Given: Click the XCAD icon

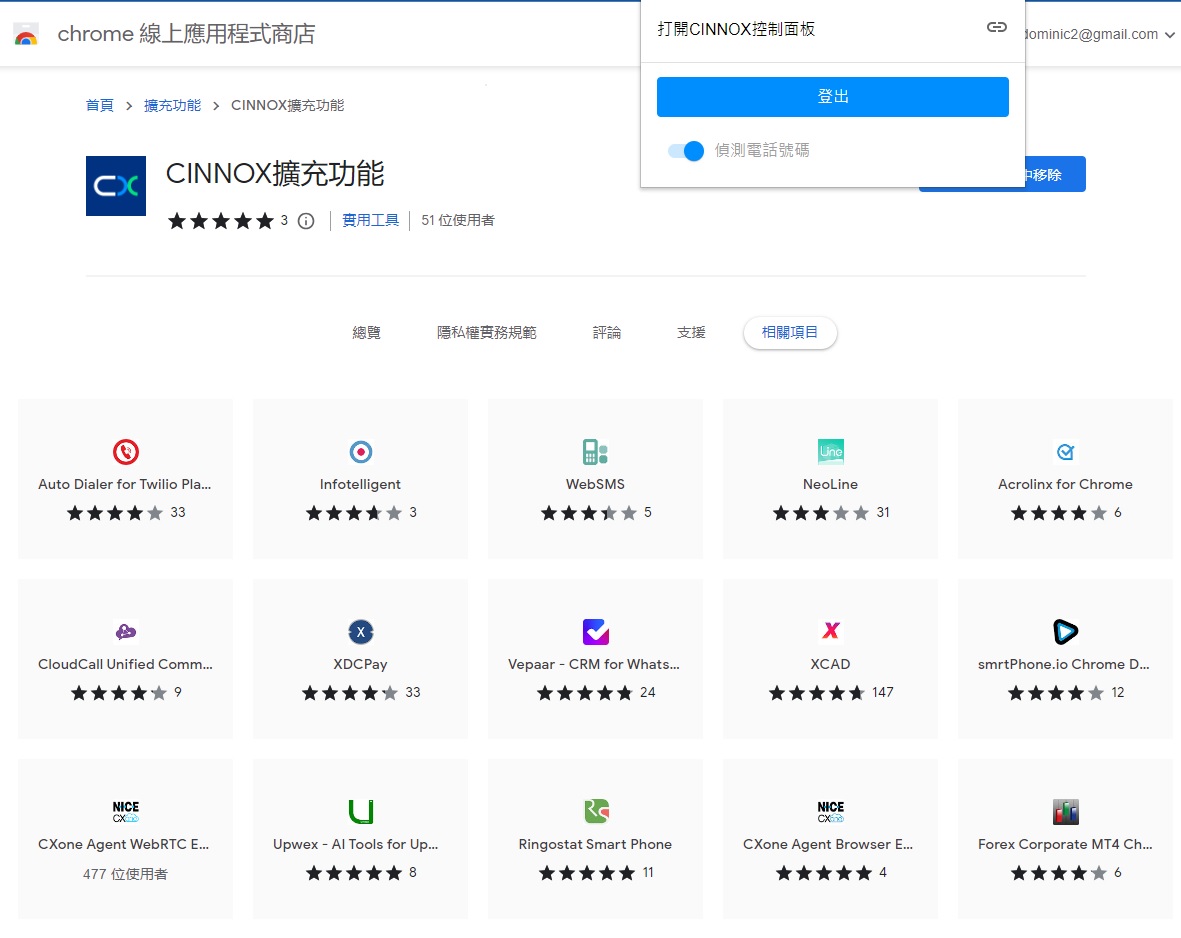Looking at the screenshot, I should pyautogui.click(x=831, y=631).
